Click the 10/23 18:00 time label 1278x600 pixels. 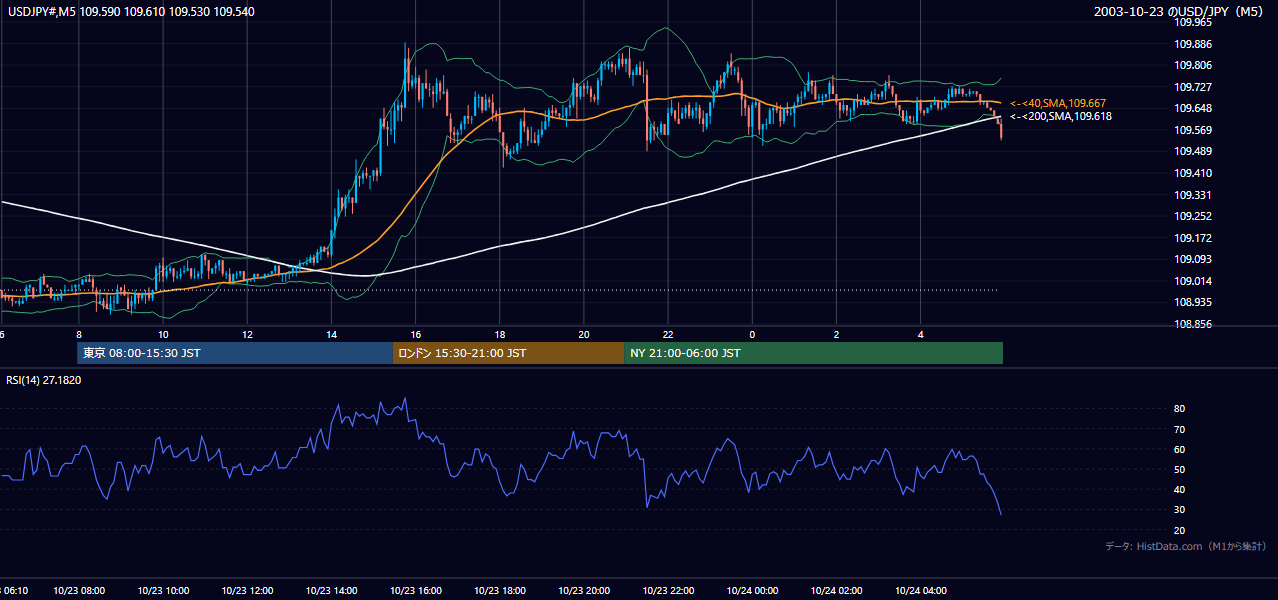coord(499,591)
